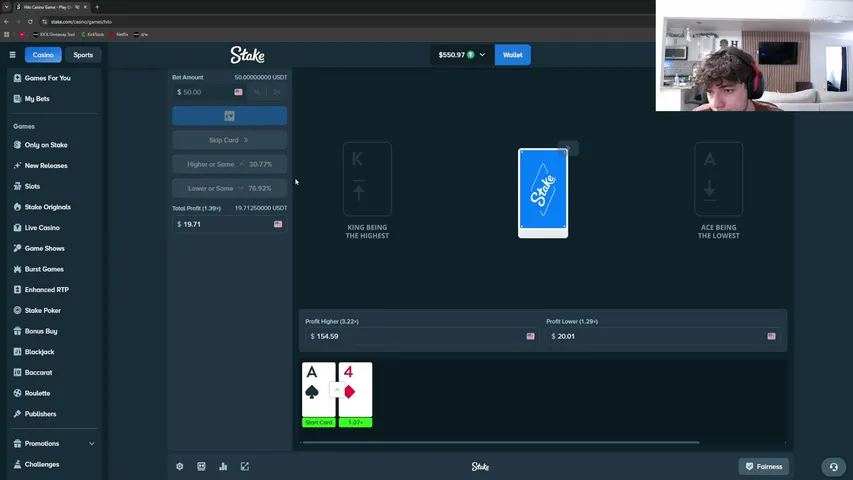Open the balance currency dropdown
Screen dimensions: 853x480
coord(461,55)
